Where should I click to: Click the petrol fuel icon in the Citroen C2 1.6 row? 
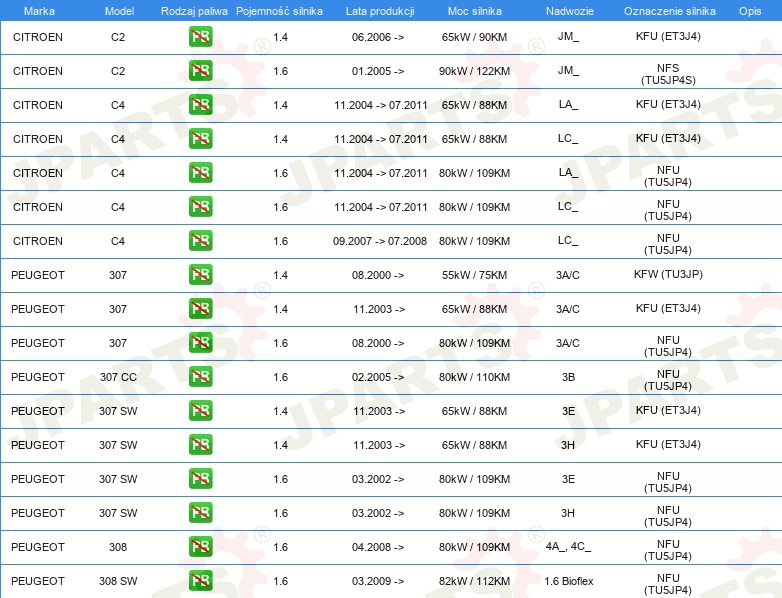pyautogui.click(x=200, y=71)
